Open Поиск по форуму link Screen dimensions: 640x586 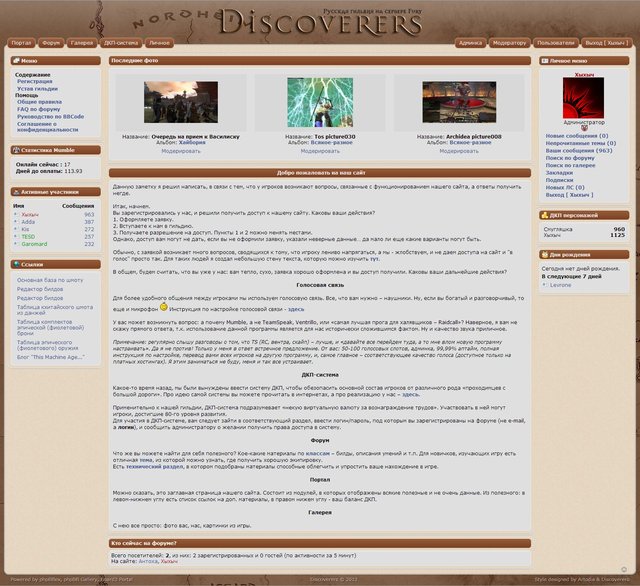(x=570, y=158)
